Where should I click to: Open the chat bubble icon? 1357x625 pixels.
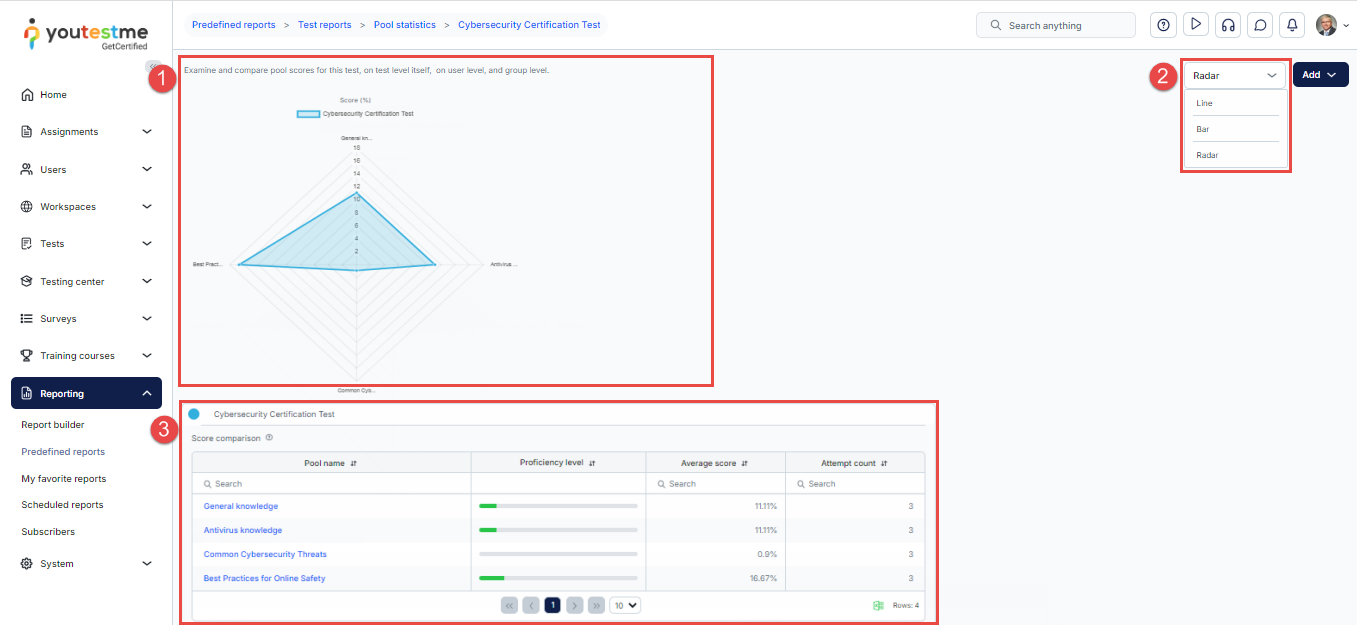coord(1260,25)
